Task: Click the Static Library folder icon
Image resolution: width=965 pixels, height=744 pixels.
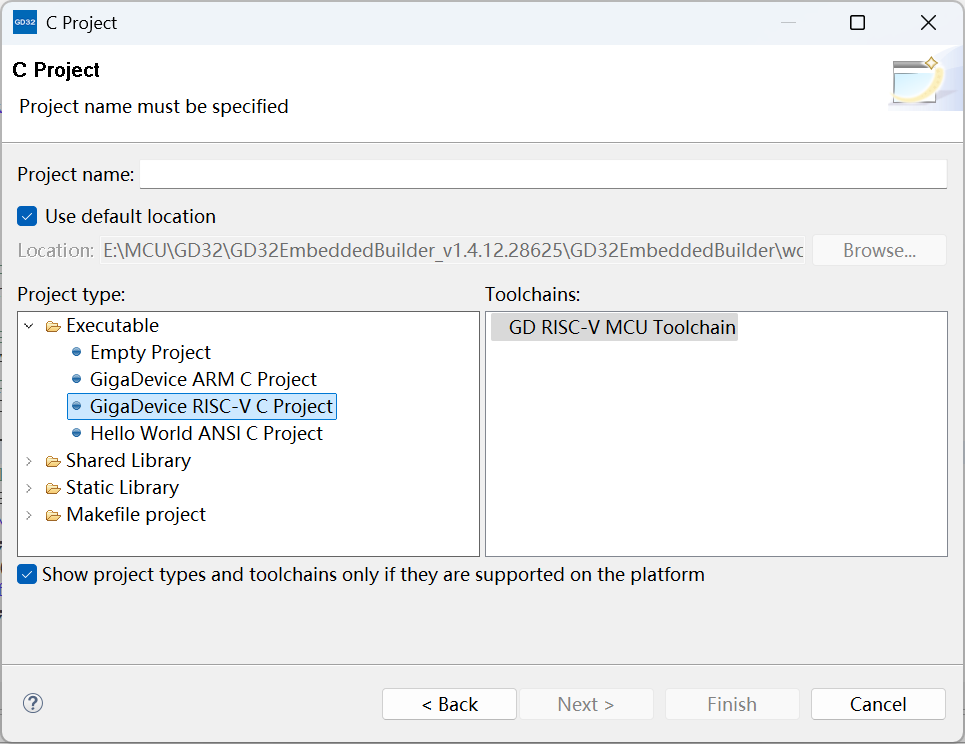Action: [53, 488]
